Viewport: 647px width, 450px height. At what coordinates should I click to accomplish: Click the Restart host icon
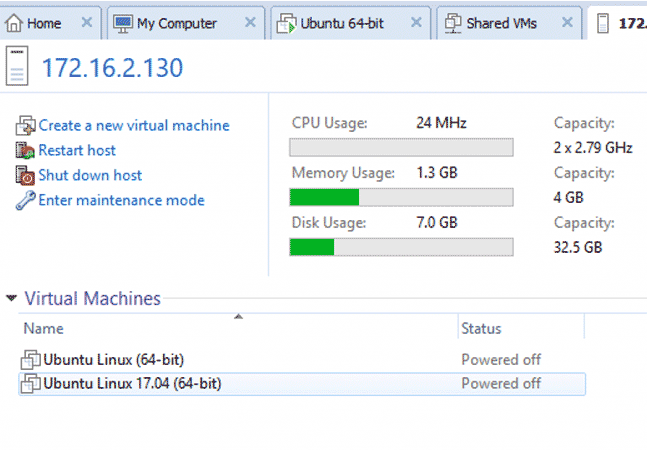click(x=26, y=151)
